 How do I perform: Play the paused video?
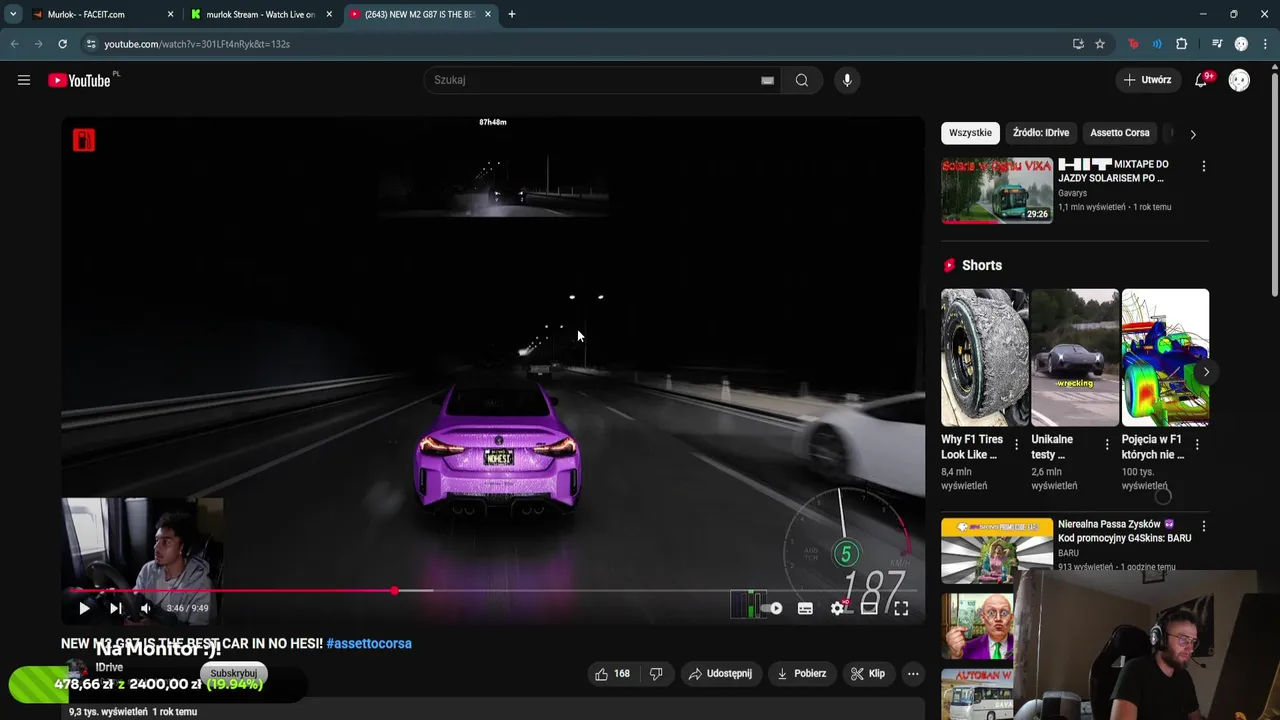click(84, 608)
